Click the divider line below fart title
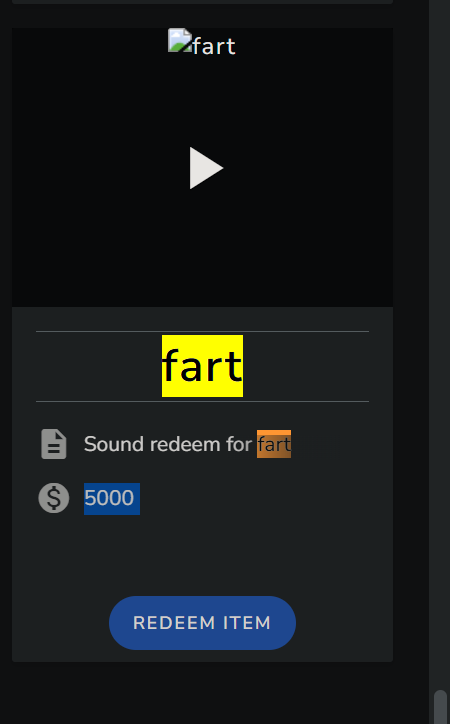This screenshot has width=450, height=724. [x=202, y=402]
